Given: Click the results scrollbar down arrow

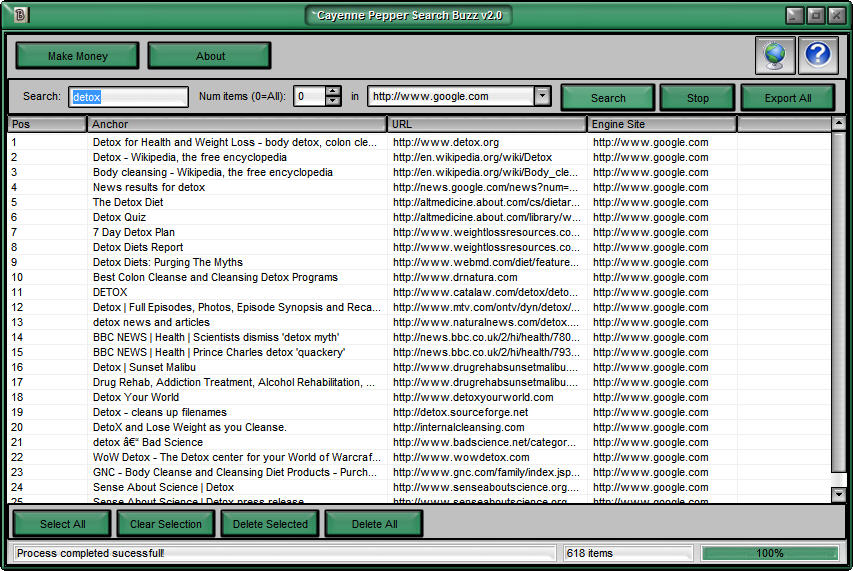Looking at the screenshot, I should [838, 494].
